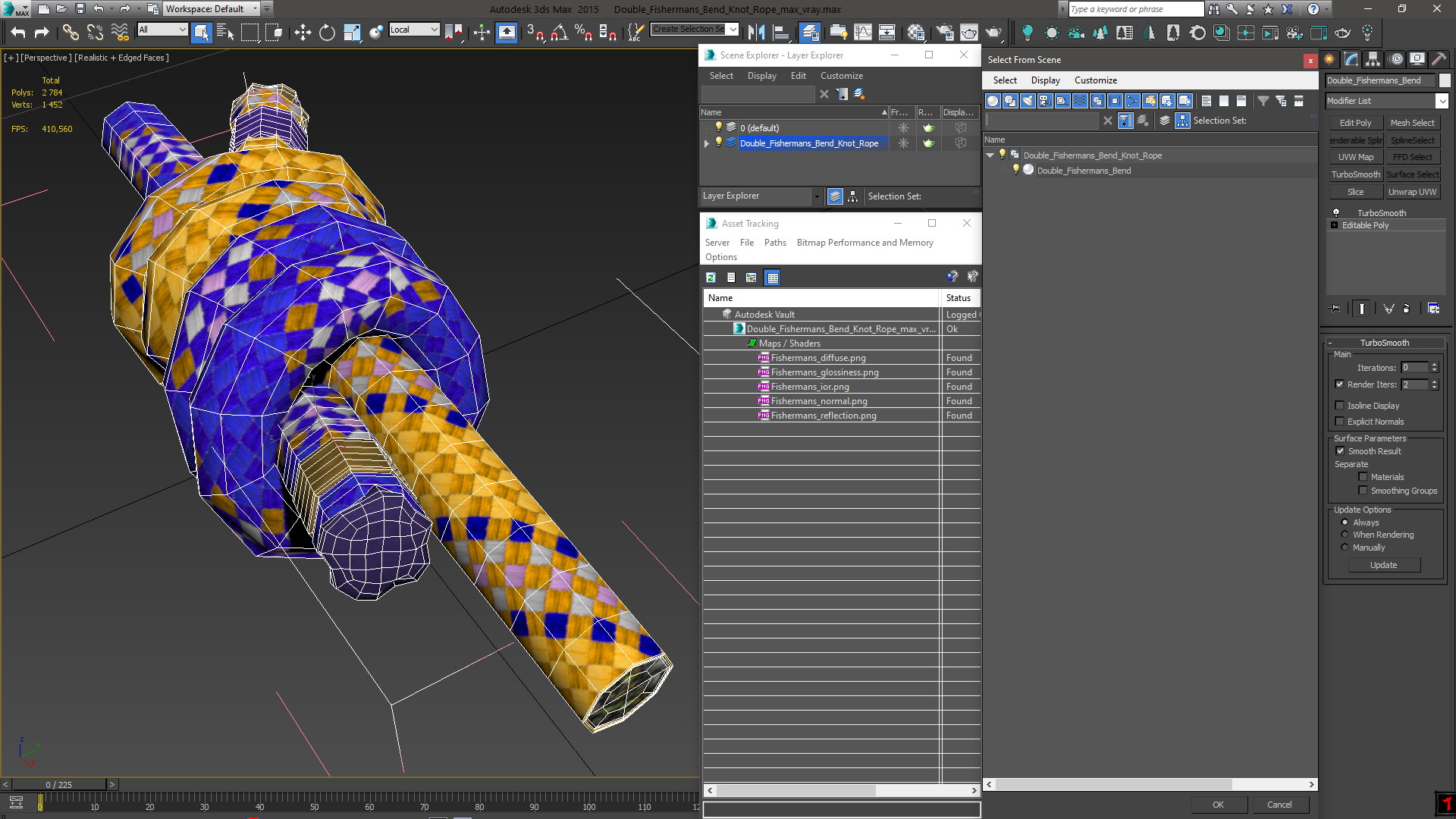Screen dimensions: 1456x819
Task: Expand the Editable Poly stack entry
Action: click(1335, 225)
